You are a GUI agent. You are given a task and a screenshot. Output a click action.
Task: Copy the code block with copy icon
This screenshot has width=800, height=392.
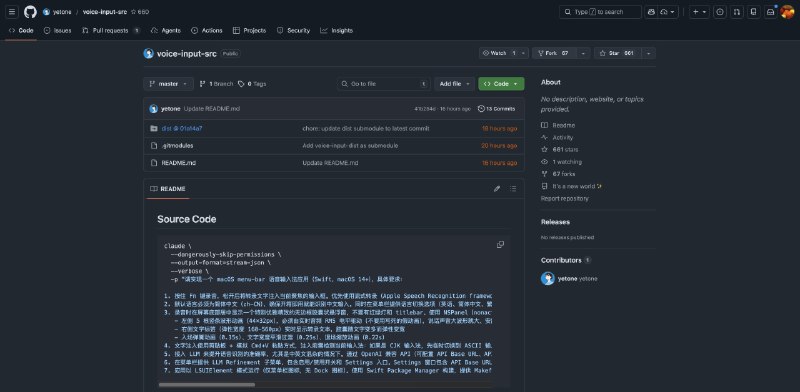click(x=500, y=245)
